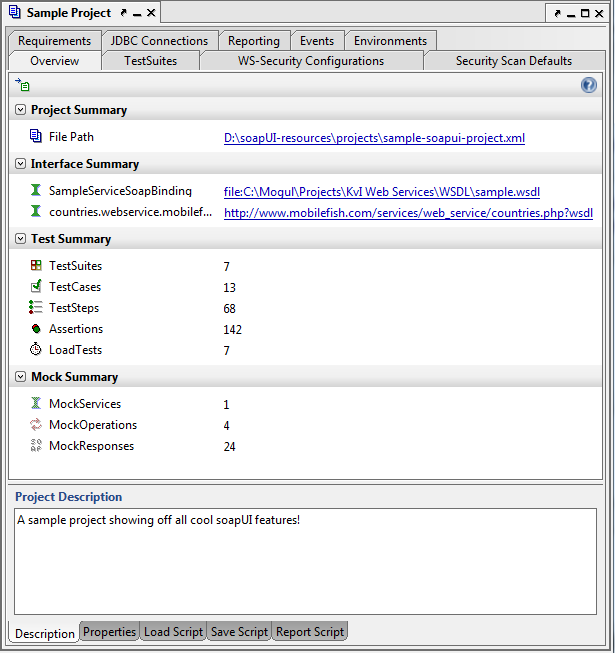615x653 pixels.
Task: Click the Sample Project title icon
Action: [x=15, y=12]
